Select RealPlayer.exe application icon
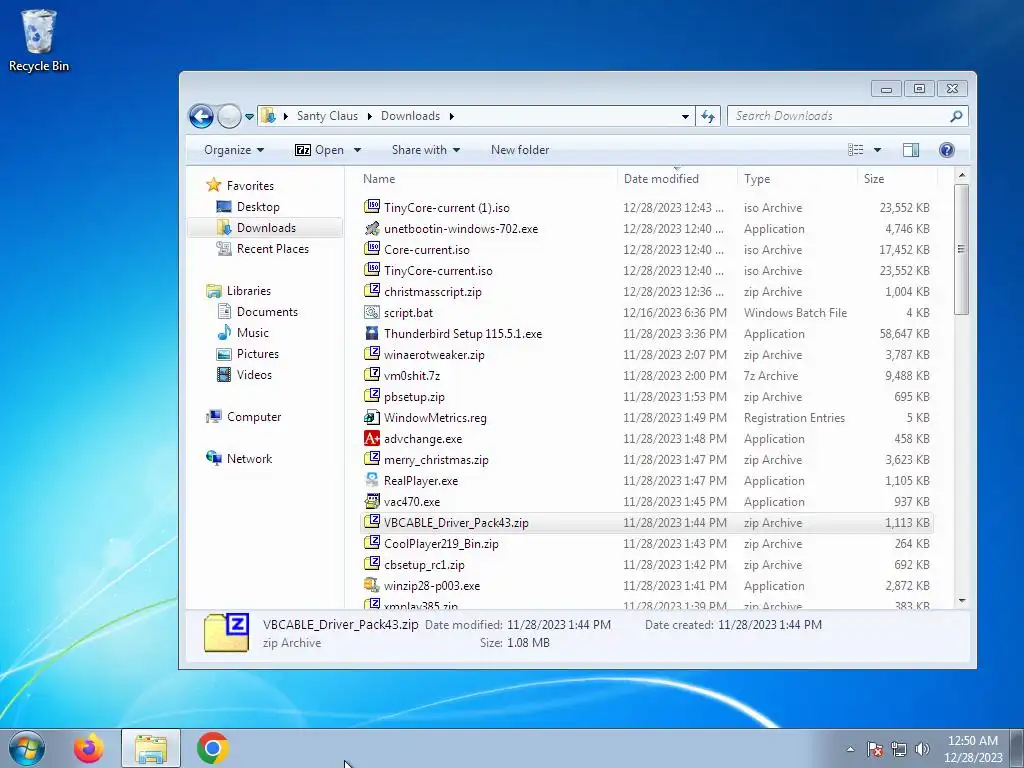Image resolution: width=1024 pixels, height=768 pixels. [x=372, y=480]
